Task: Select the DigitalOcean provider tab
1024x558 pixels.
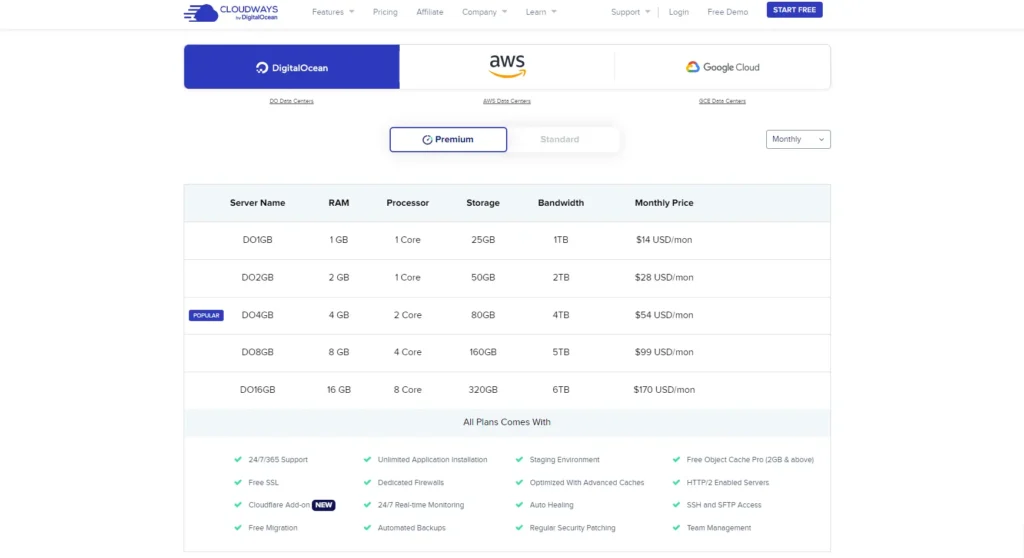Action: point(291,67)
